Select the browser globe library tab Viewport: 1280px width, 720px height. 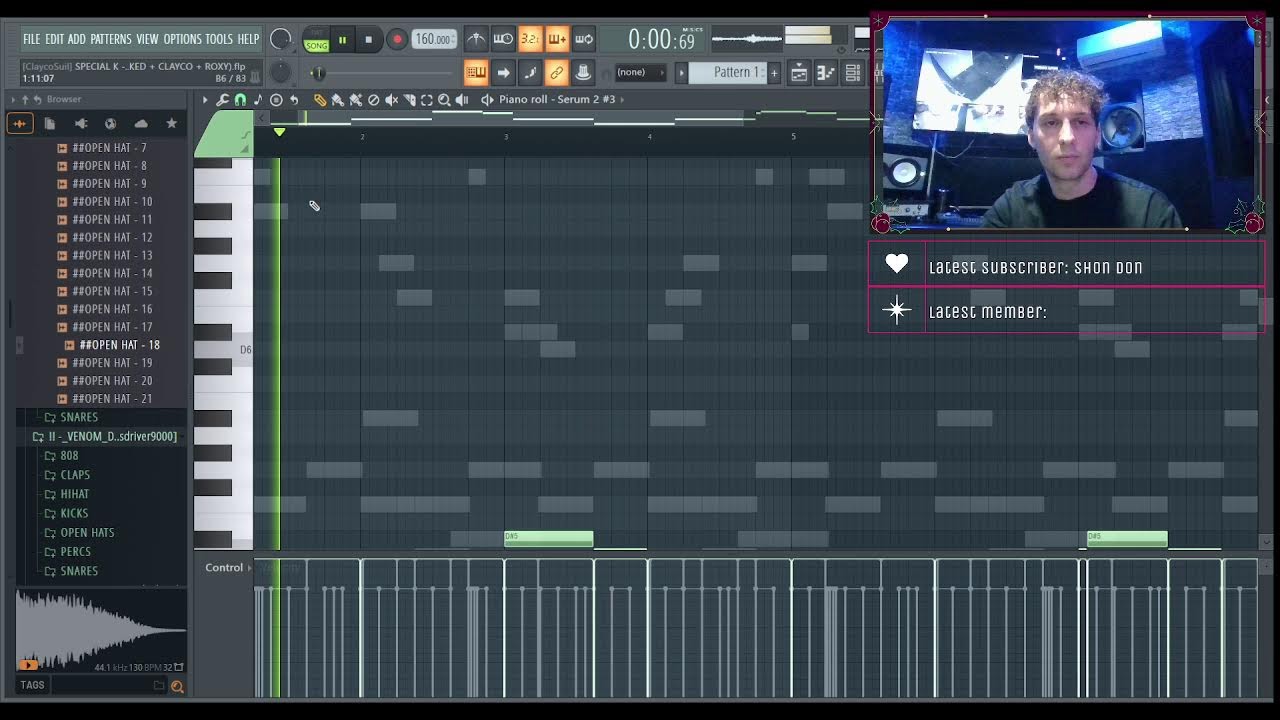pyautogui.click(x=110, y=123)
